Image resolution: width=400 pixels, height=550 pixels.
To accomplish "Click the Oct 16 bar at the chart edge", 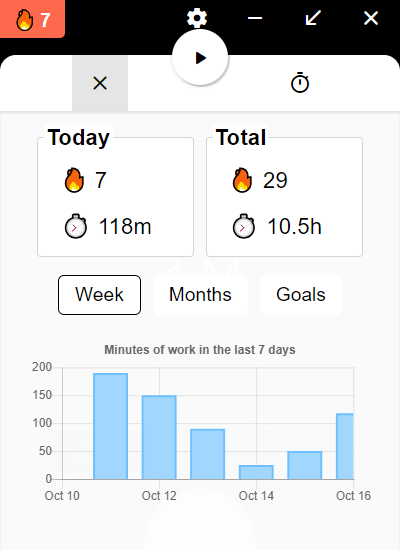I will [x=345, y=446].
